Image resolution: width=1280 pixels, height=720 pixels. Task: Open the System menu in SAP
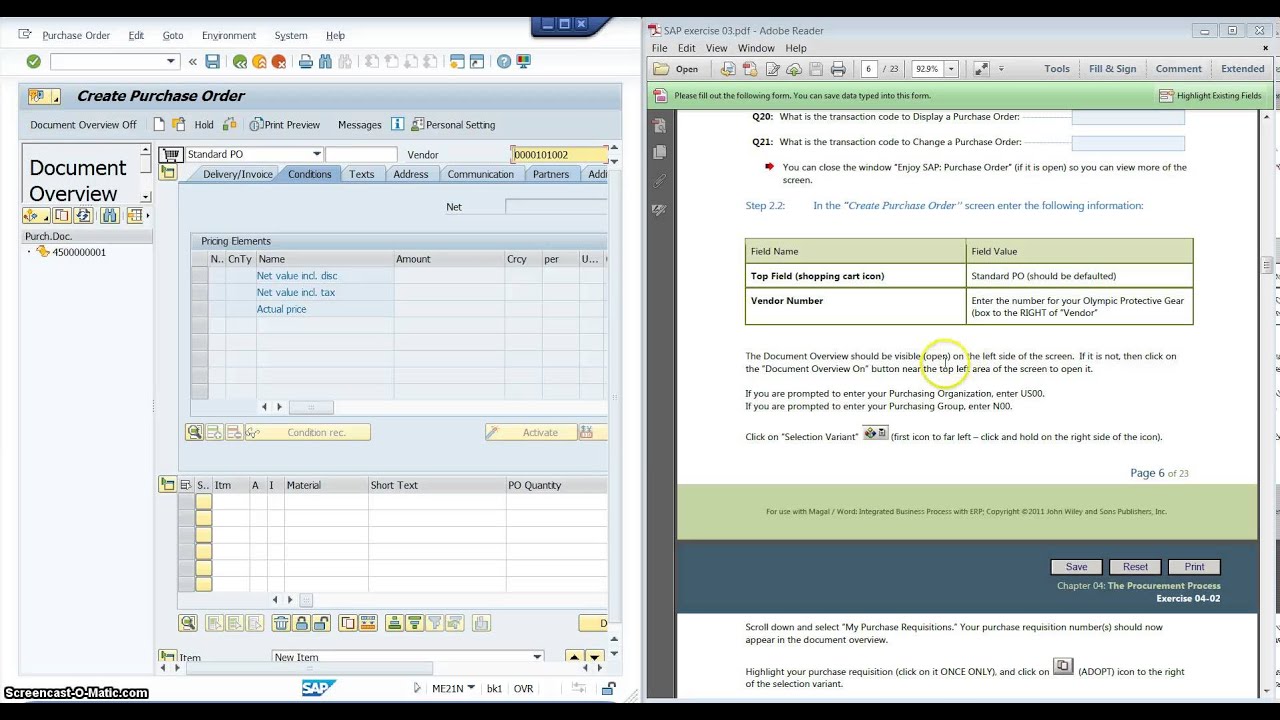[291, 35]
